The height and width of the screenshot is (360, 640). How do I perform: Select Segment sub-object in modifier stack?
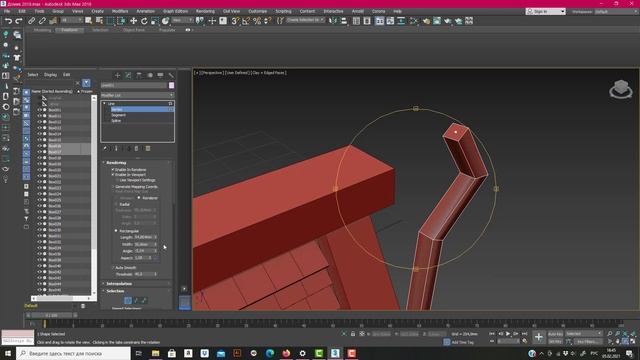pyautogui.click(x=118, y=115)
